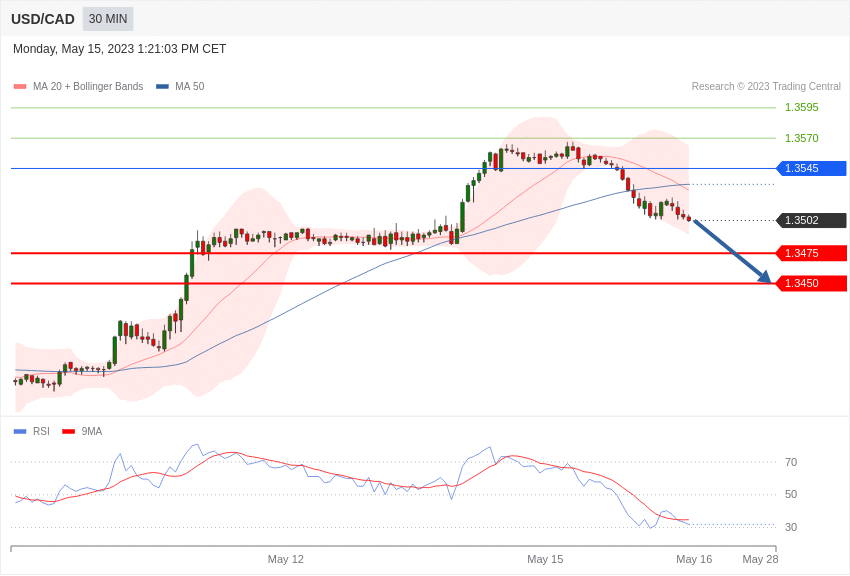The image size is (850, 576).
Task: Click the black 1.3502 current price tag
Action: click(x=812, y=221)
